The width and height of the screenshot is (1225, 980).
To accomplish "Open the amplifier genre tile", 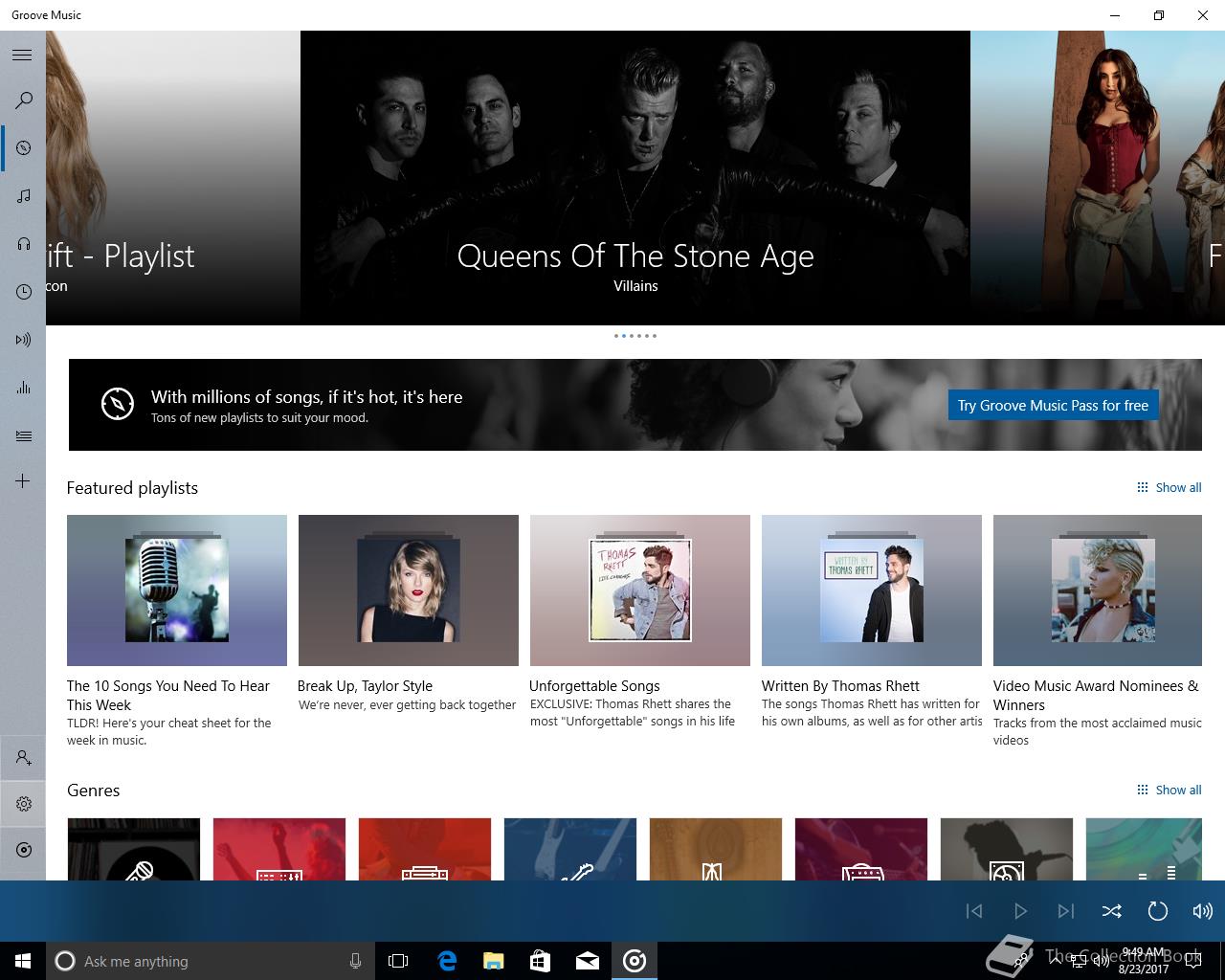I will pos(861,849).
